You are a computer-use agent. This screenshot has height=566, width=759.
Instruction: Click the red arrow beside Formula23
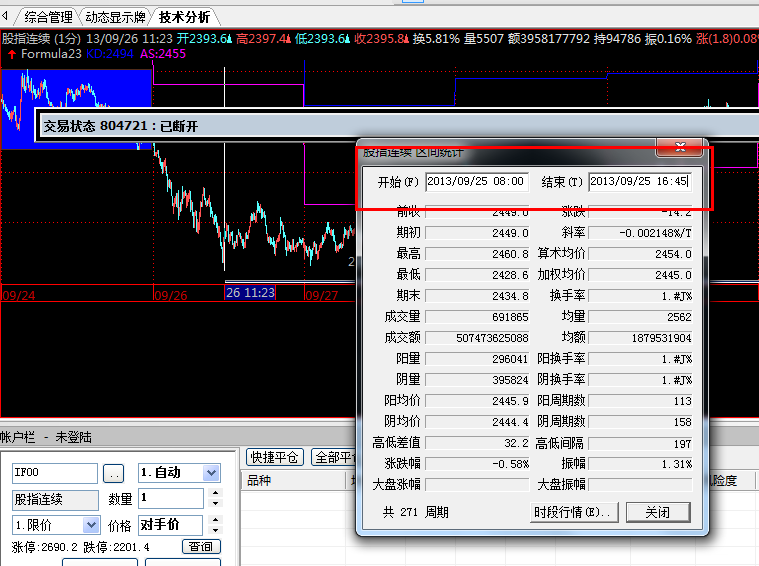click(11, 54)
